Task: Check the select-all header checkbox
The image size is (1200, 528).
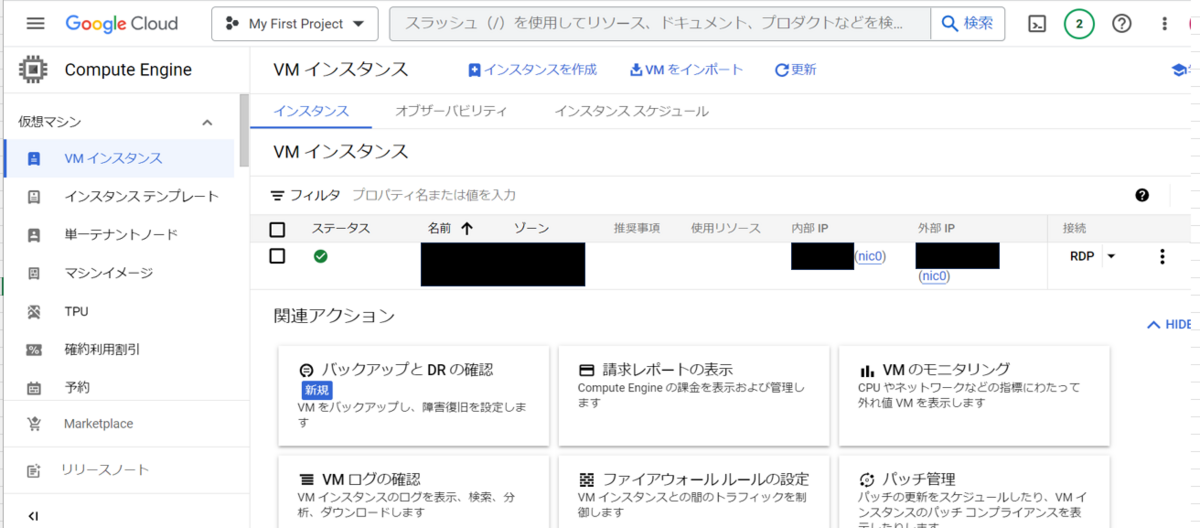Action: pyautogui.click(x=278, y=229)
